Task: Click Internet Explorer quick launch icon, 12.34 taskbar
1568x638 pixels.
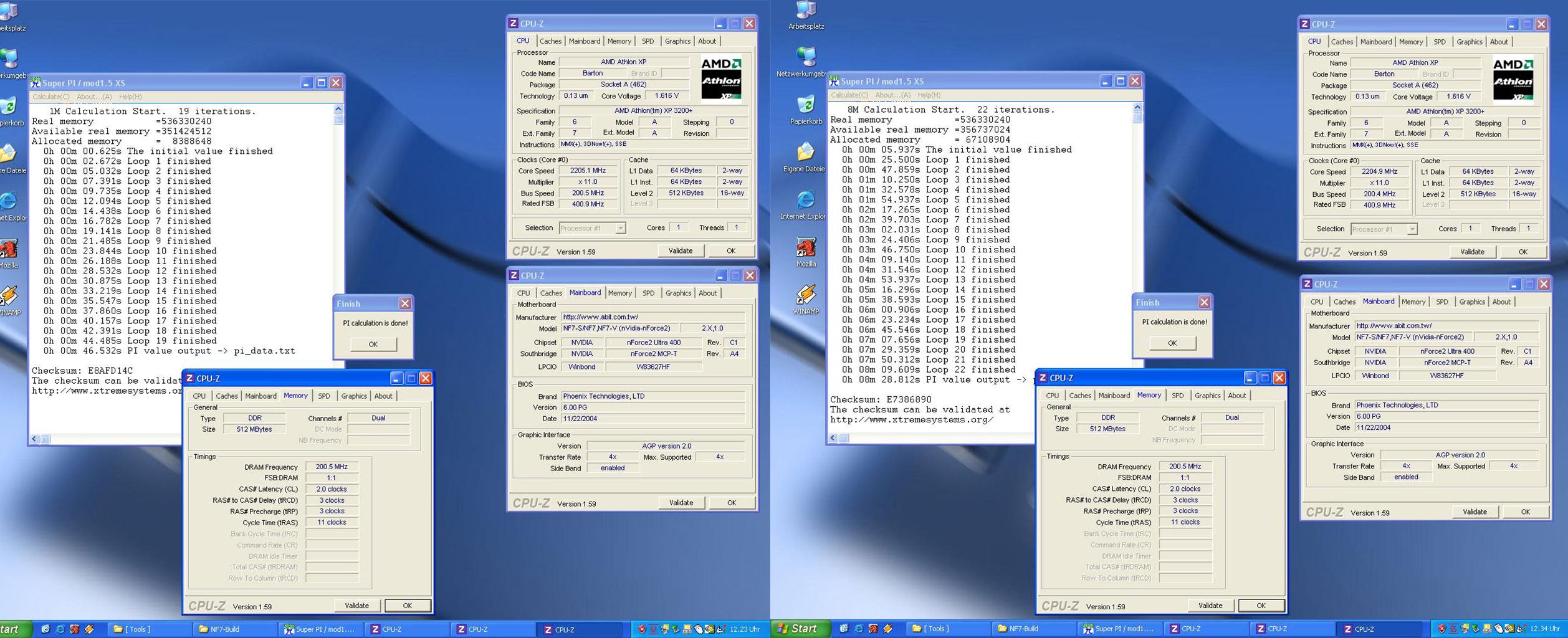Action: [858, 629]
